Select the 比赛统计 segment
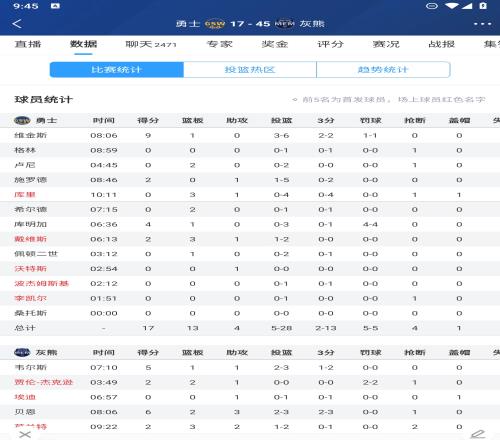This screenshot has height=440, width=500. 117,70
